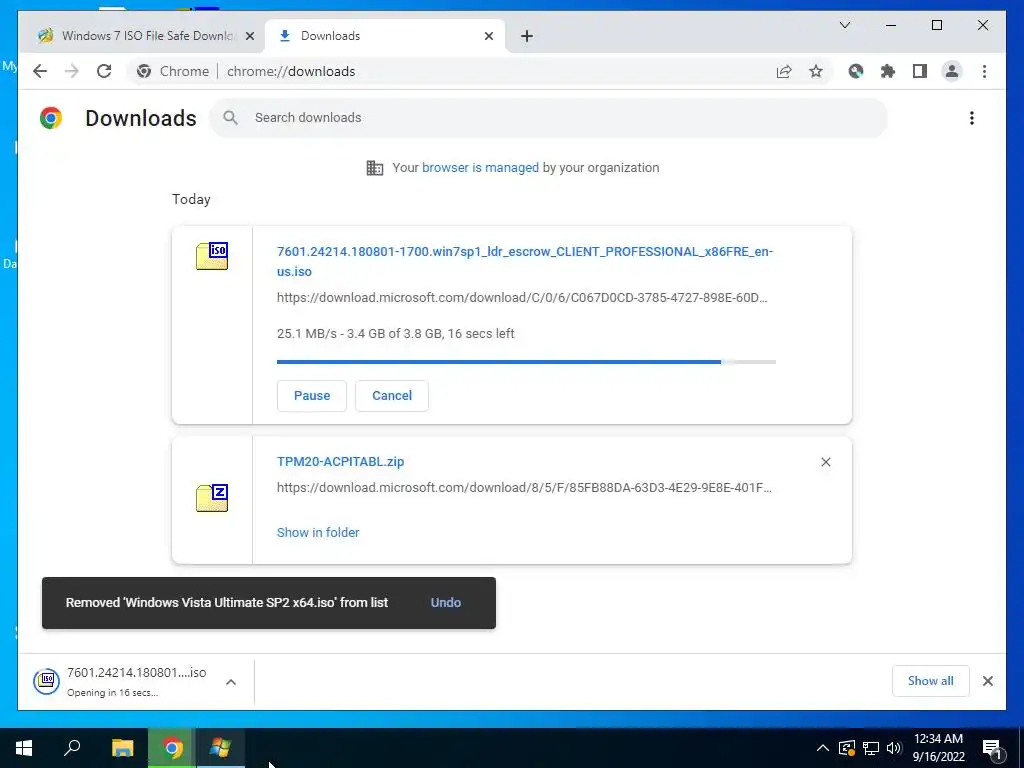This screenshot has height=768, width=1024.
Task: Open a new tab with plus button
Action: click(x=527, y=36)
